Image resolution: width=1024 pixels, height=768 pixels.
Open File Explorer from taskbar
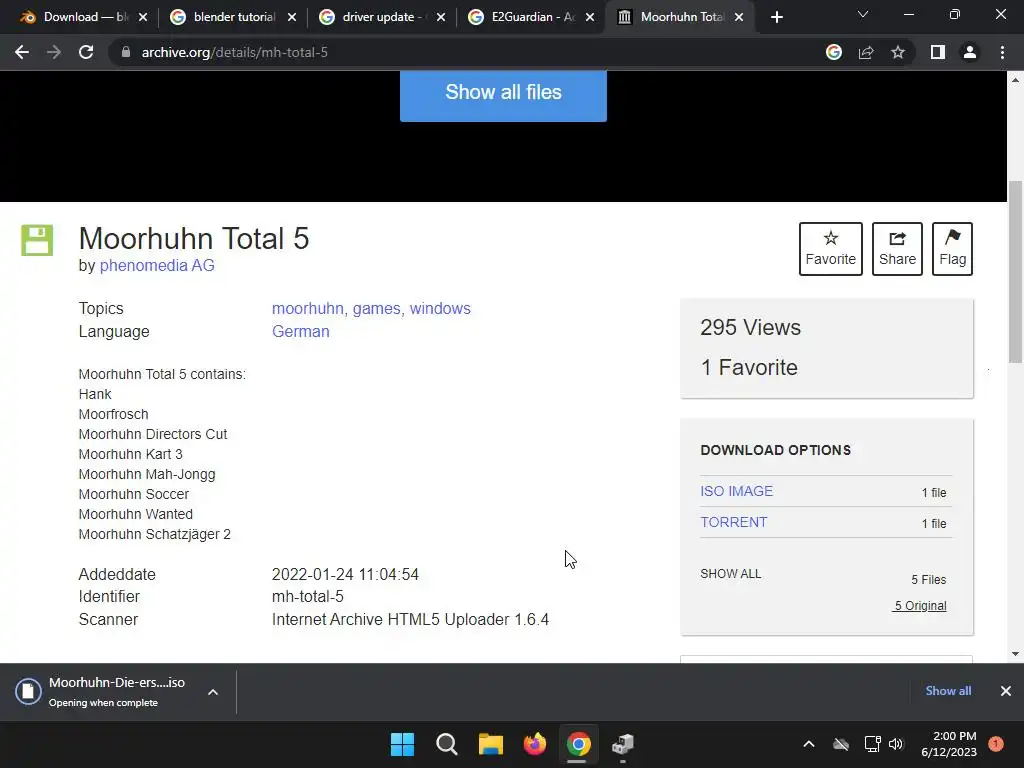click(490, 744)
